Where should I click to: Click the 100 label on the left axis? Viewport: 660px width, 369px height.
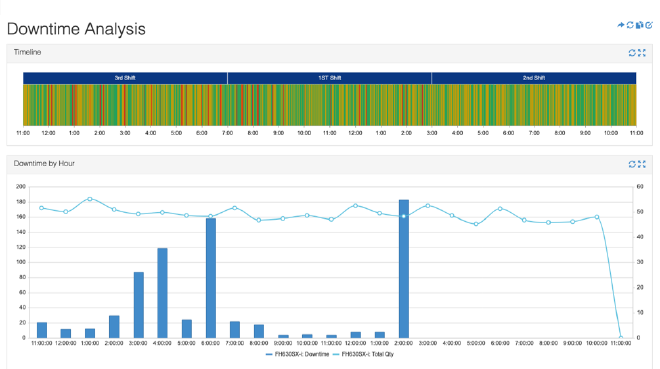pyautogui.click(x=21, y=262)
